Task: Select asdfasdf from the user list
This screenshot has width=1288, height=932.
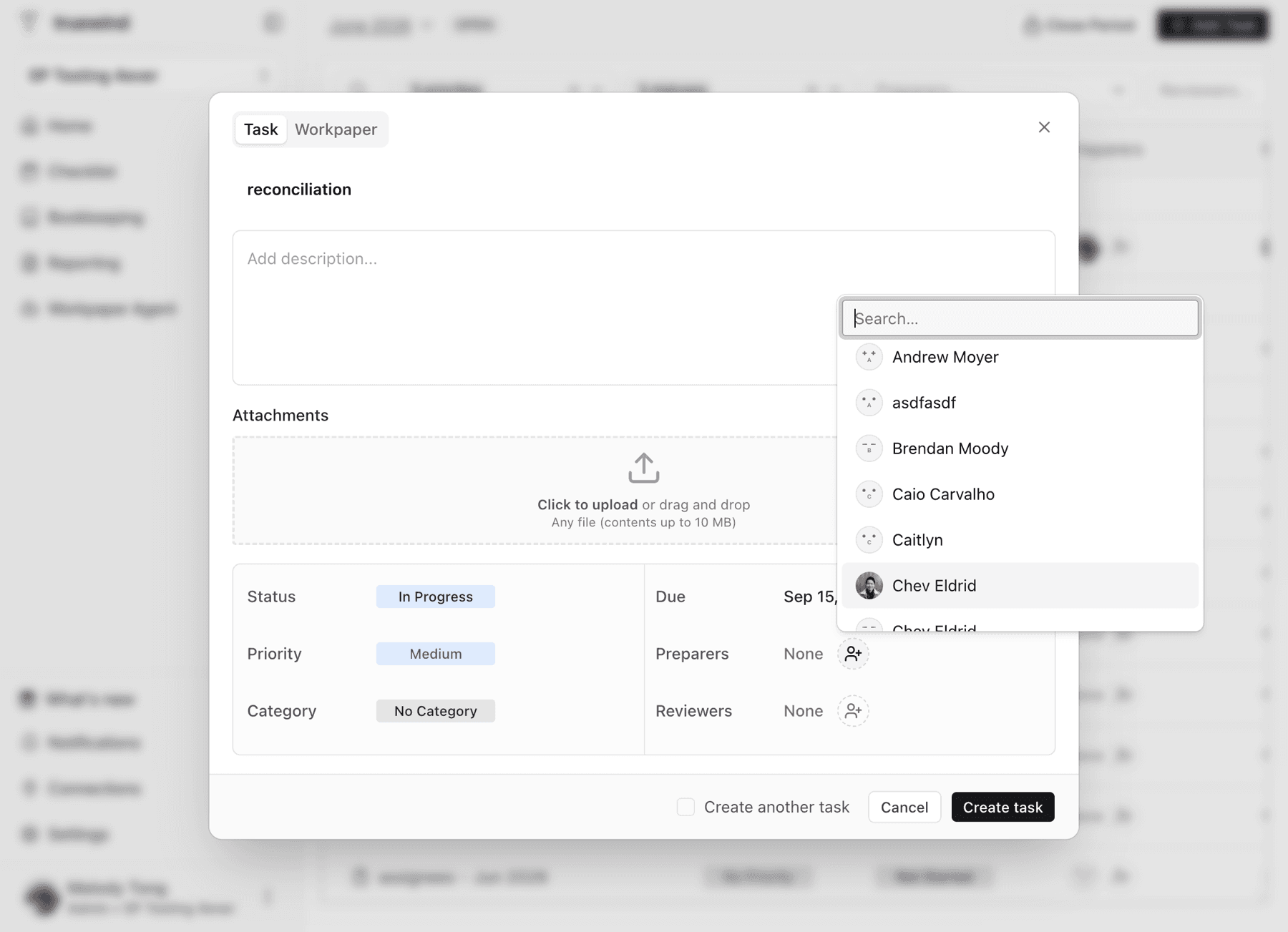Action: click(x=1020, y=403)
